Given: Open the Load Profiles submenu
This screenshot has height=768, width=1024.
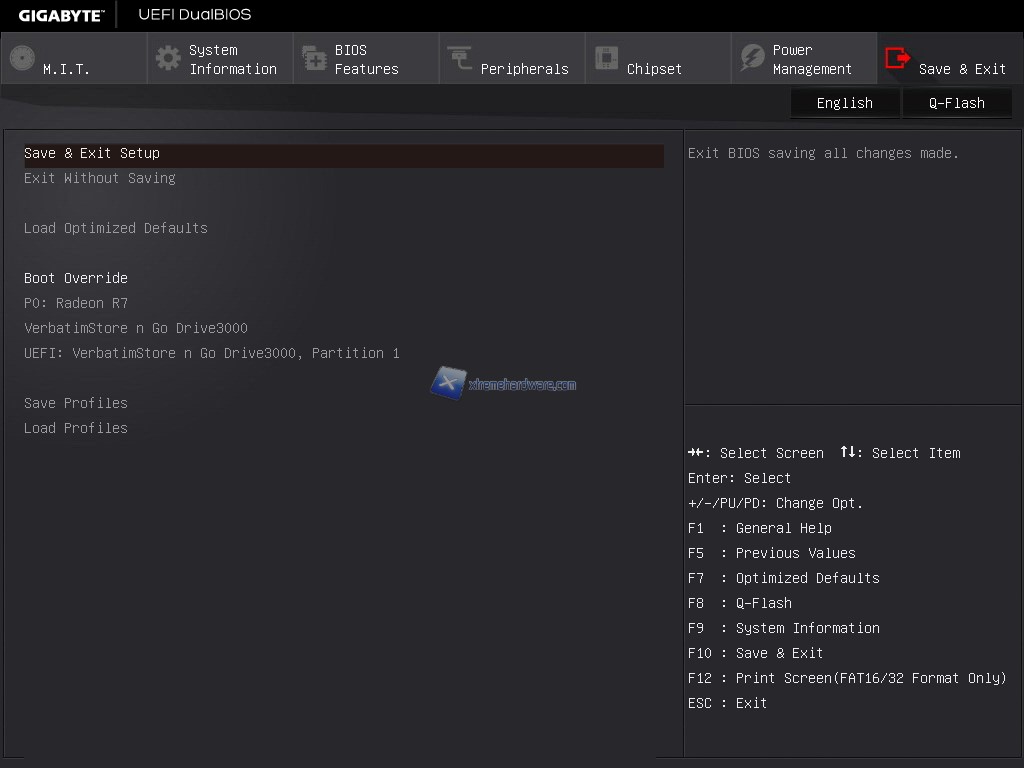Looking at the screenshot, I should pos(76,428).
